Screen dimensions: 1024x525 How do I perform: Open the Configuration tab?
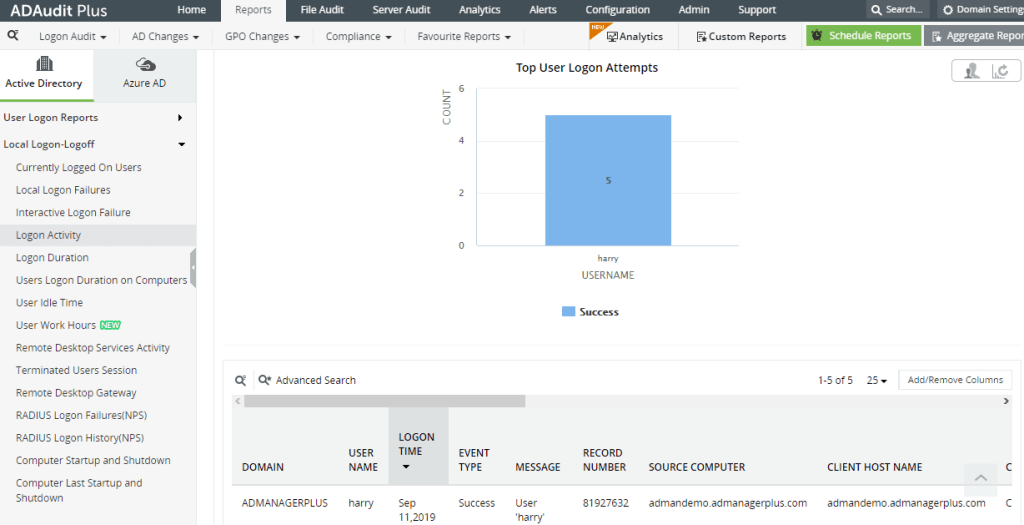point(617,10)
